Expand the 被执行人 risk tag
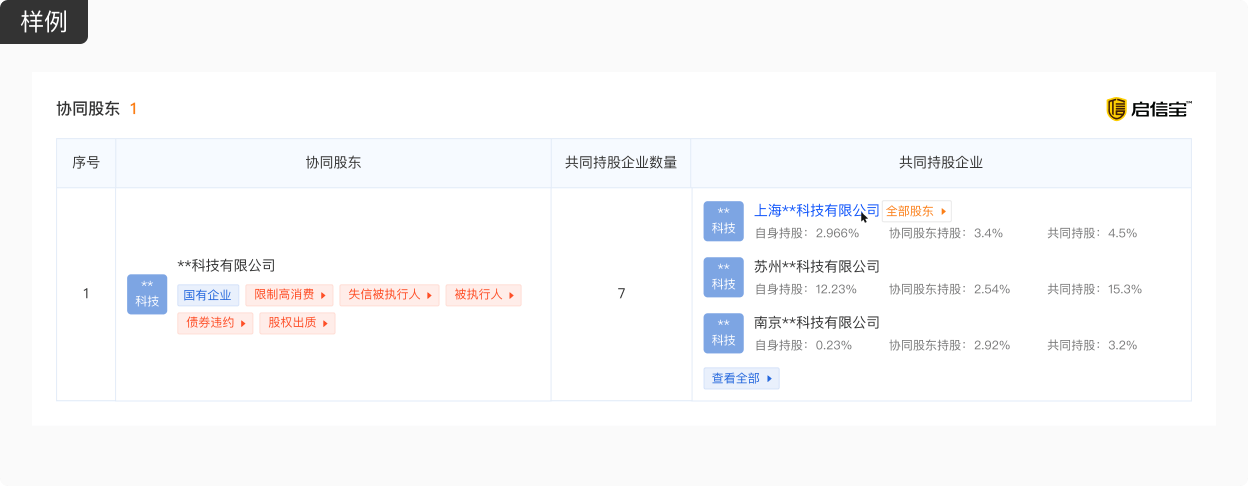 click(484, 295)
